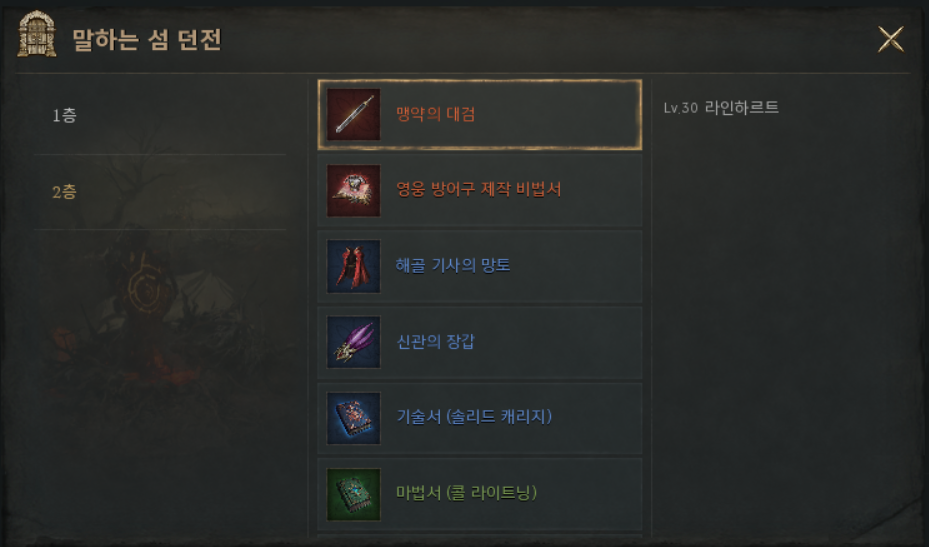Screen dimensions: 929x547
Task: Click the green 마법서 spellbook icon
Action: click(354, 494)
